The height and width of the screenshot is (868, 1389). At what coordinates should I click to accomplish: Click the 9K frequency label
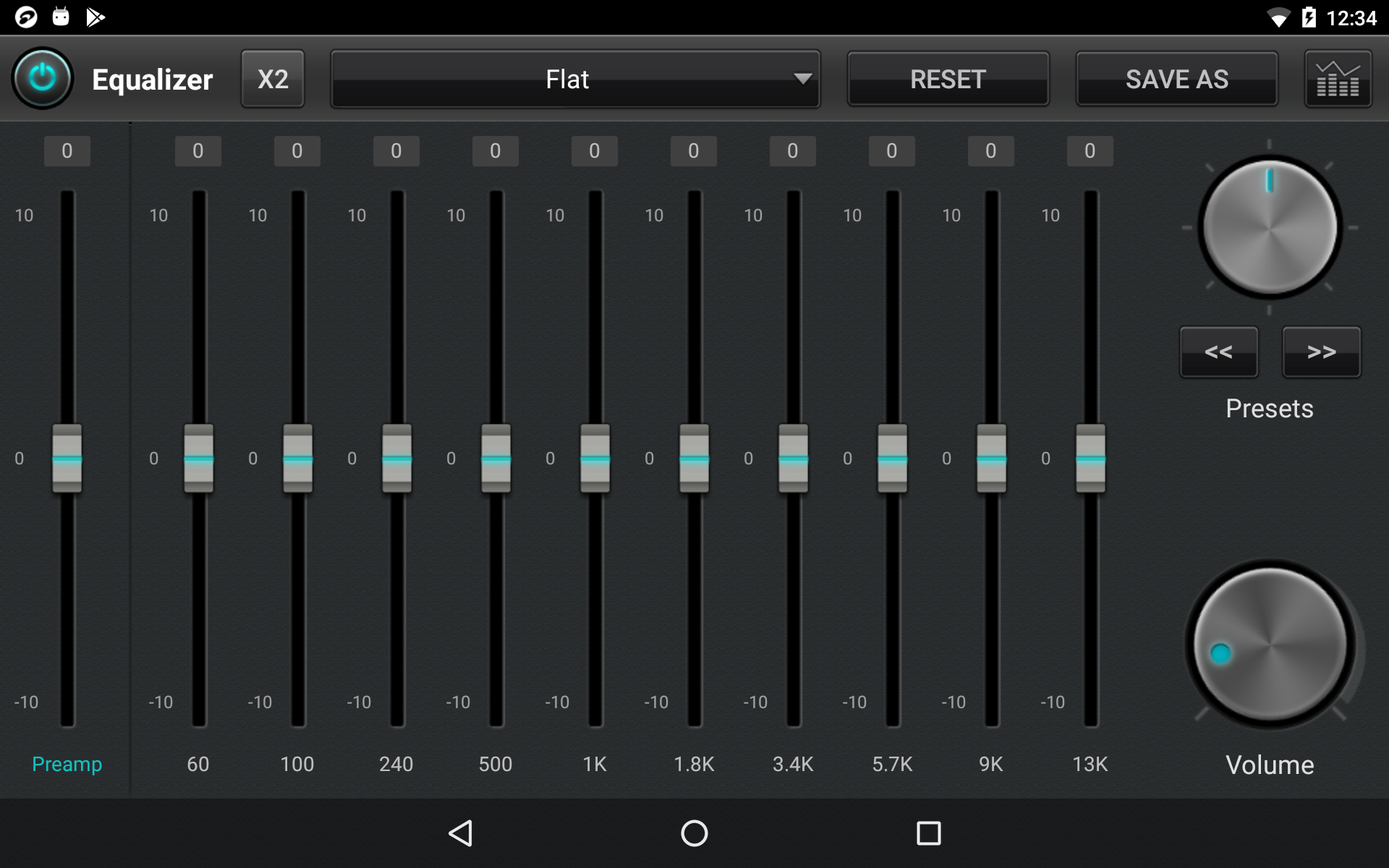coord(991,764)
